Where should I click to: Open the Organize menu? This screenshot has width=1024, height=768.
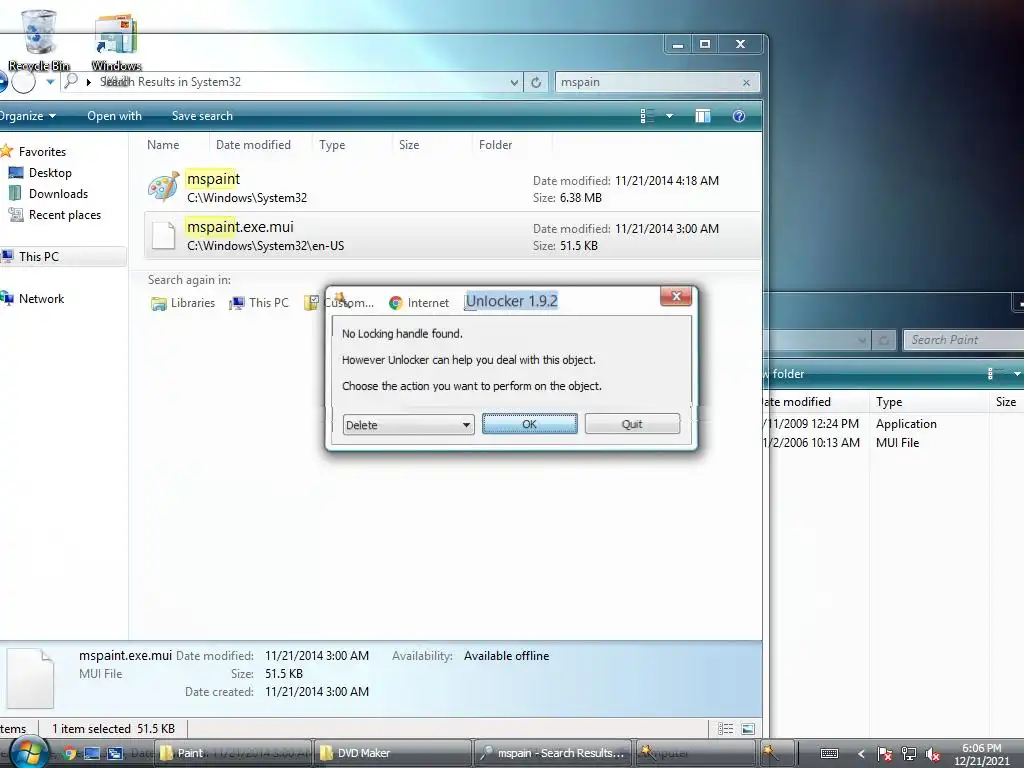click(x=27, y=116)
